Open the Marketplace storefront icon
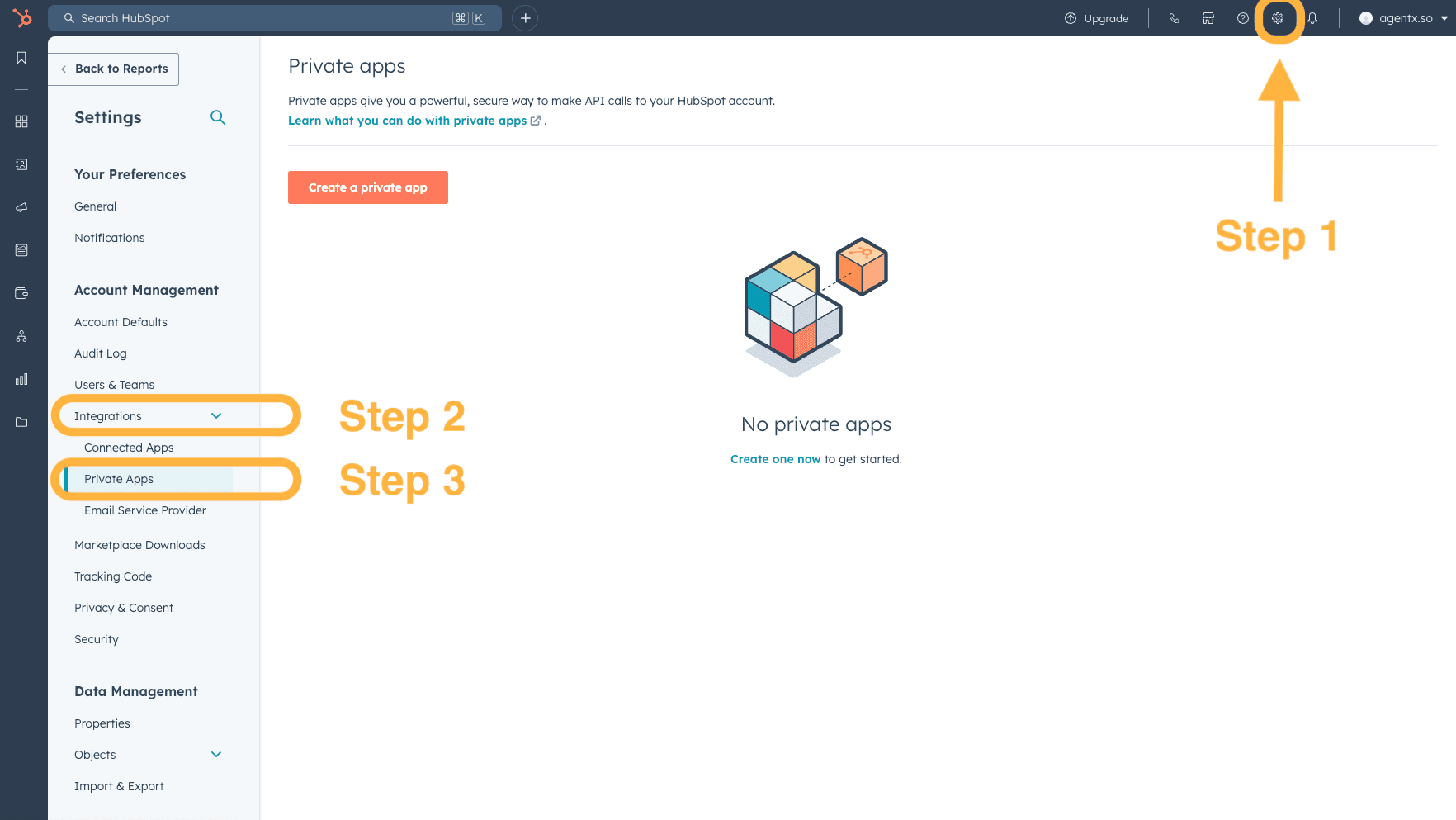 (x=1208, y=18)
